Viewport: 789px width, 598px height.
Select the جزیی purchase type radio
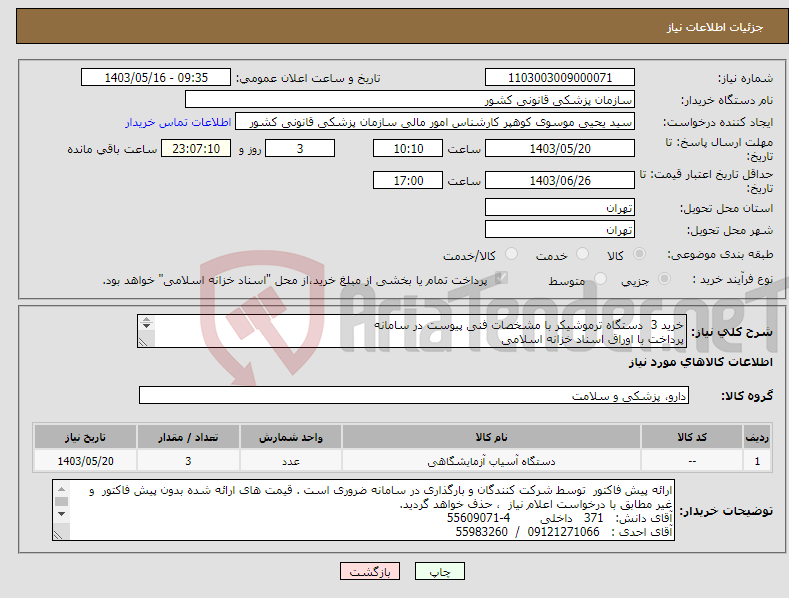pyautogui.click(x=664, y=279)
